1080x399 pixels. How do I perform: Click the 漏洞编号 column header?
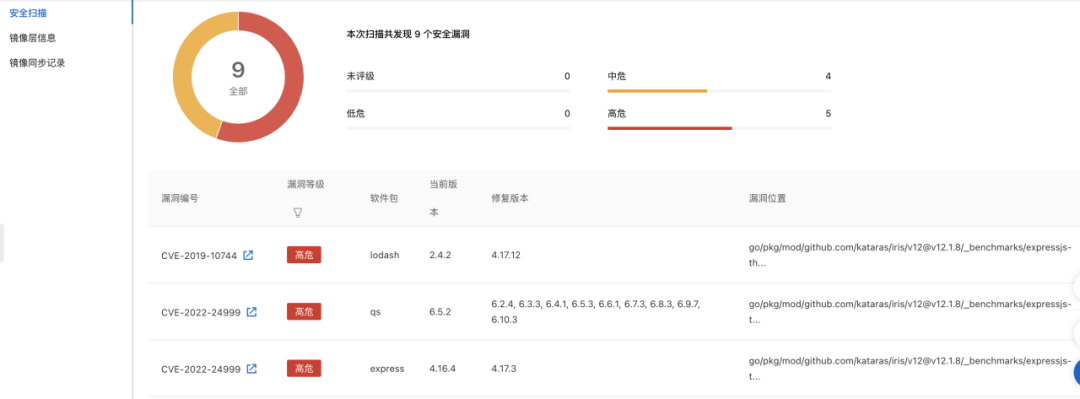[180, 198]
